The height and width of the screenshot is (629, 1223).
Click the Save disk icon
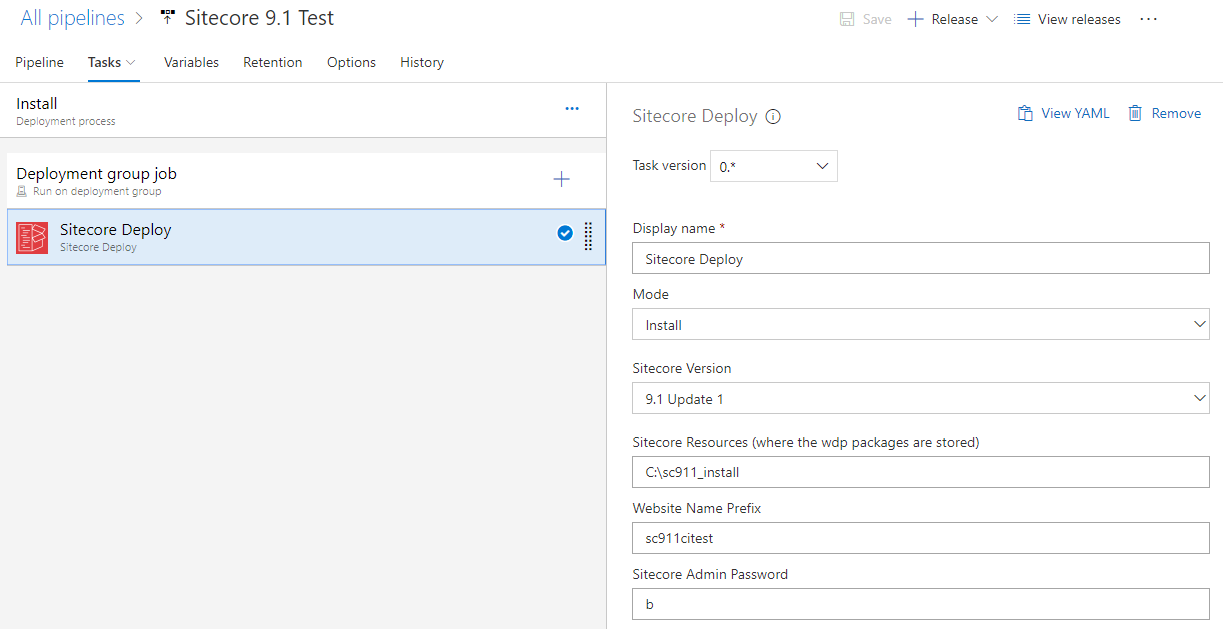coord(847,19)
